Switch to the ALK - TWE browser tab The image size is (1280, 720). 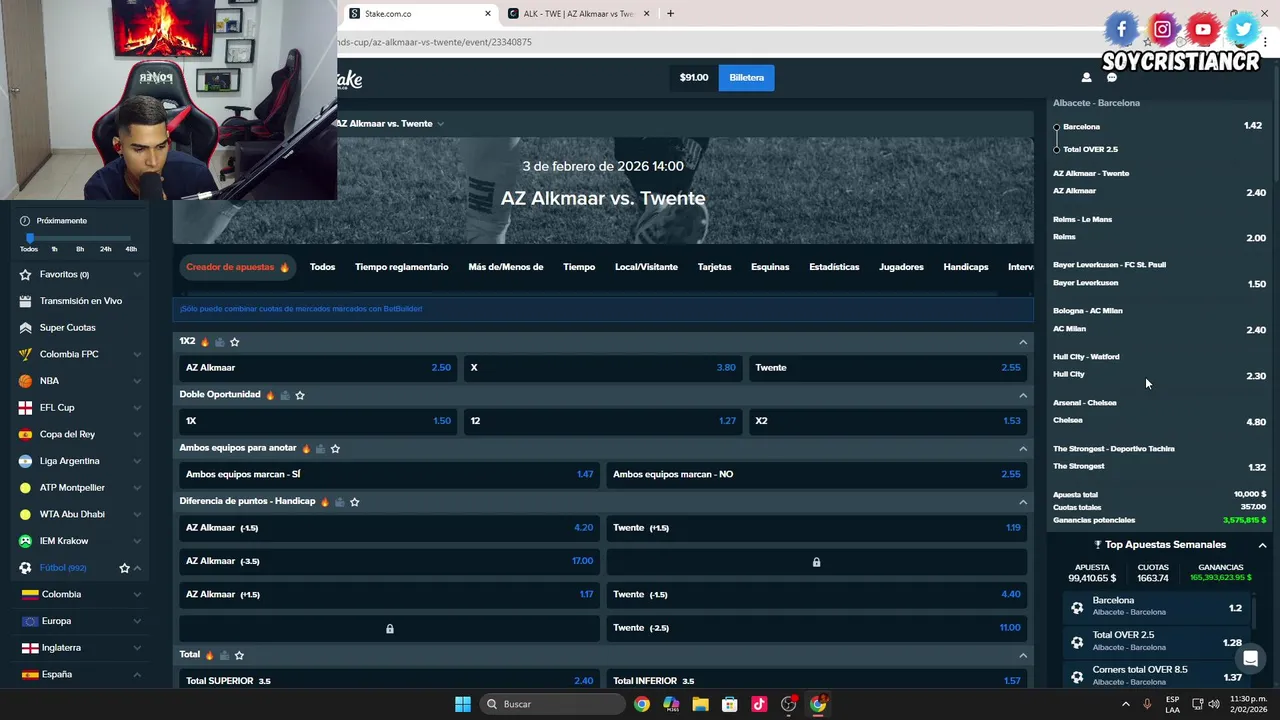(x=571, y=14)
